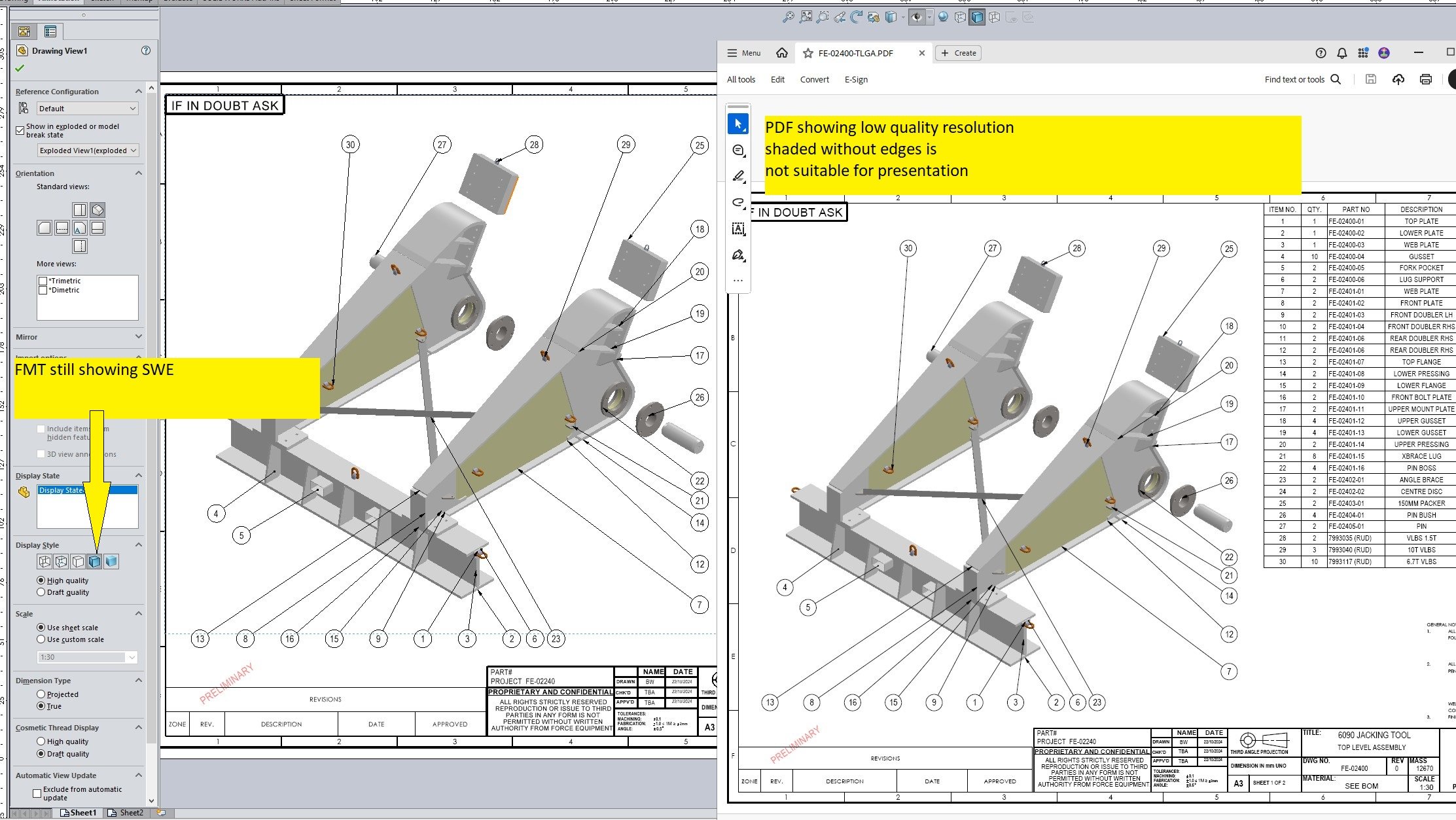Screen dimensions: 1456x820
Task: Select High quality under Display Style
Action: tap(41, 580)
